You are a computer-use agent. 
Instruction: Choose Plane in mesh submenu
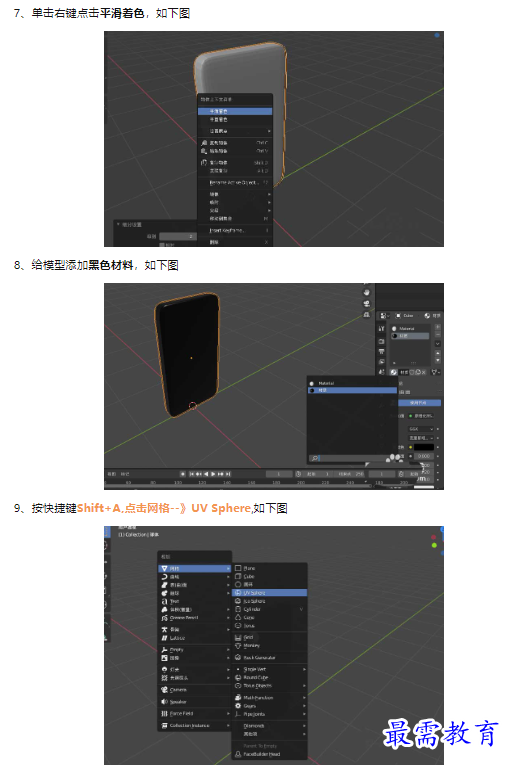pos(270,568)
